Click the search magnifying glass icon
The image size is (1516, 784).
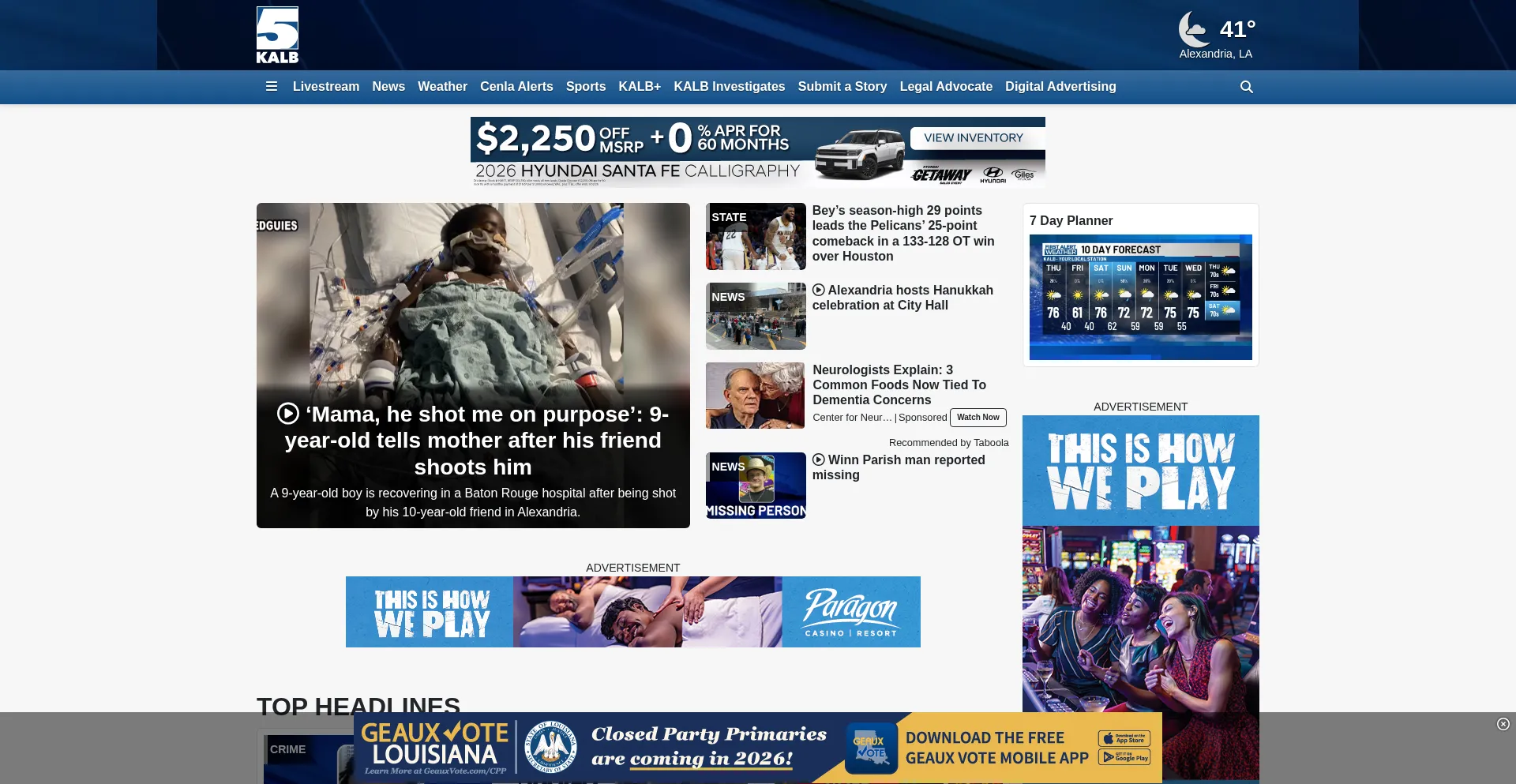click(x=1246, y=87)
